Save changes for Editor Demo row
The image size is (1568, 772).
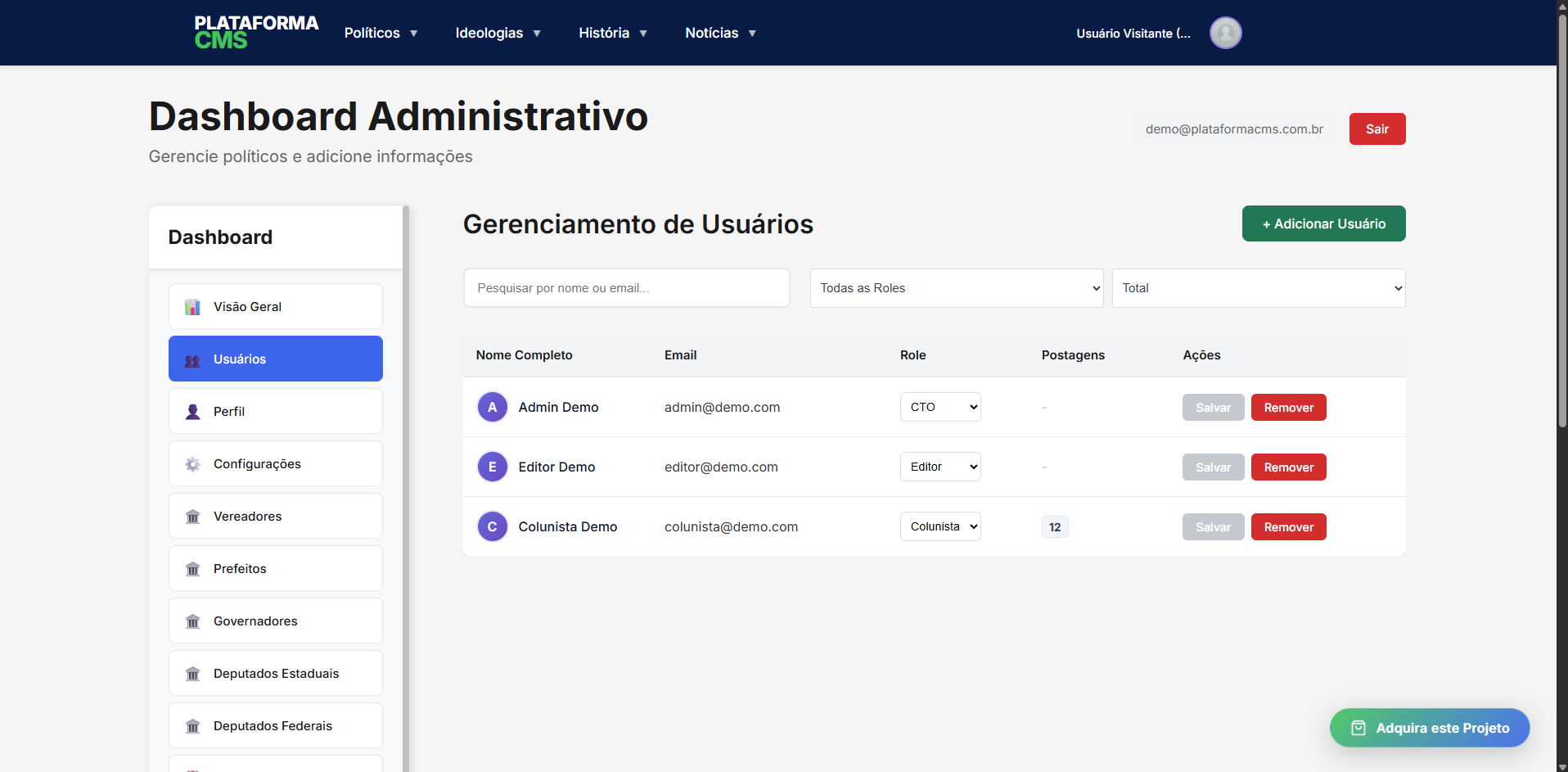tap(1213, 467)
